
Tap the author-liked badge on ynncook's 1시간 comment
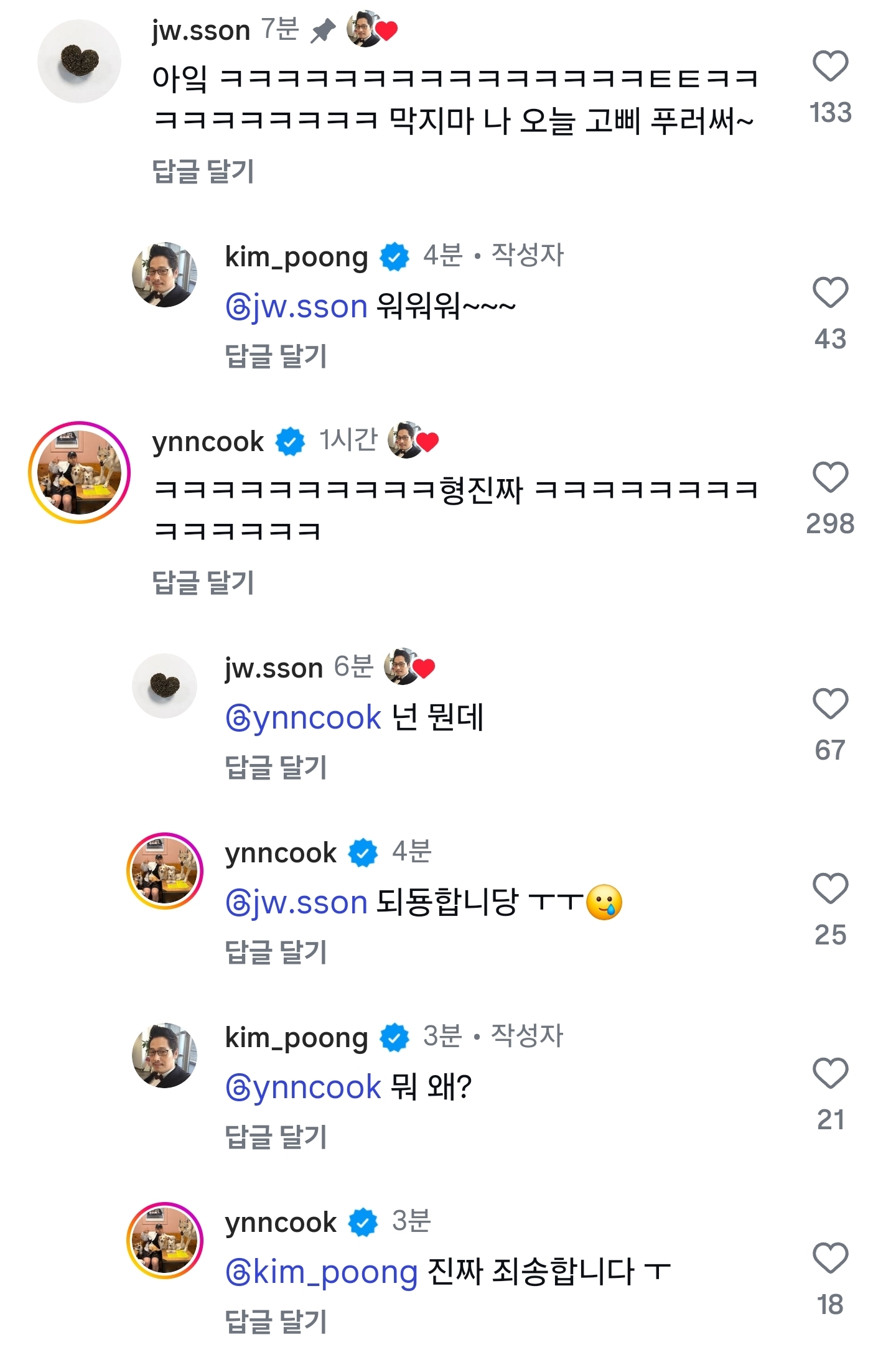coord(413,440)
